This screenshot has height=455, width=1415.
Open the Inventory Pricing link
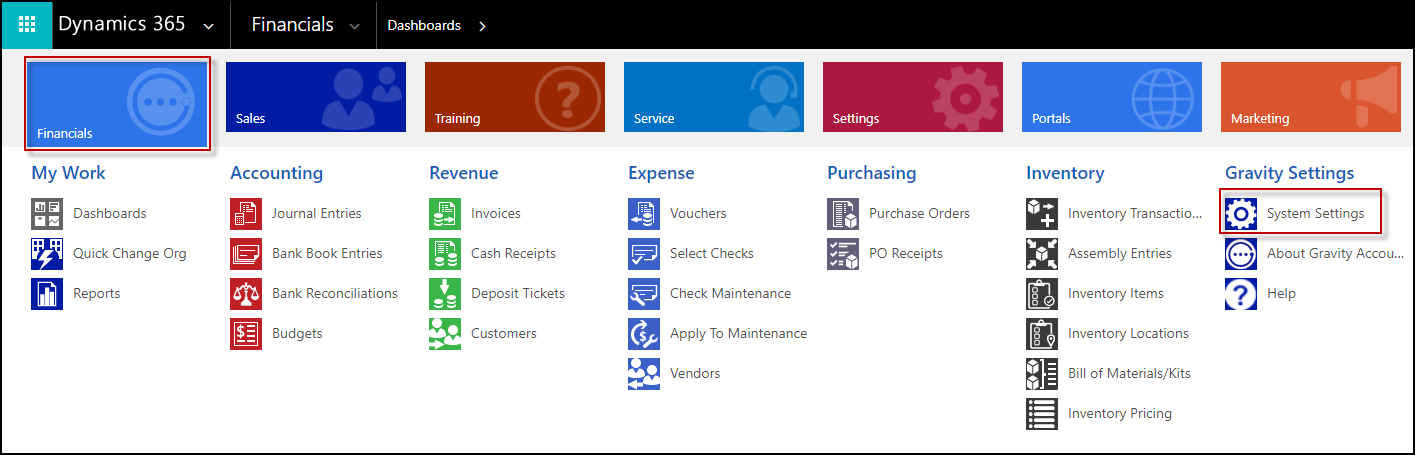point(1120,413)
